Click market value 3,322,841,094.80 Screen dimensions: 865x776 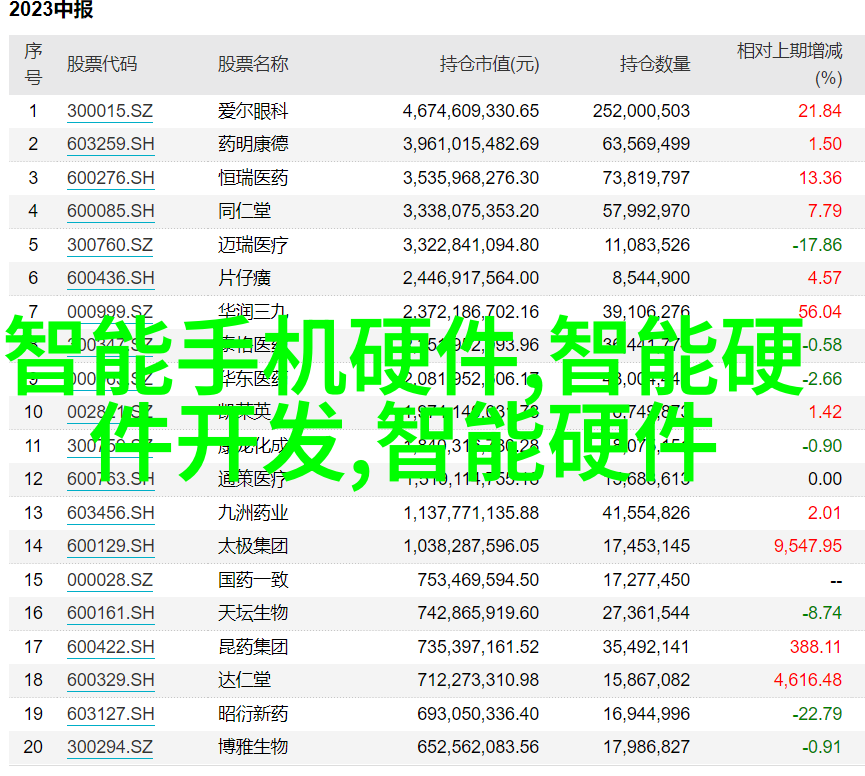471,245
